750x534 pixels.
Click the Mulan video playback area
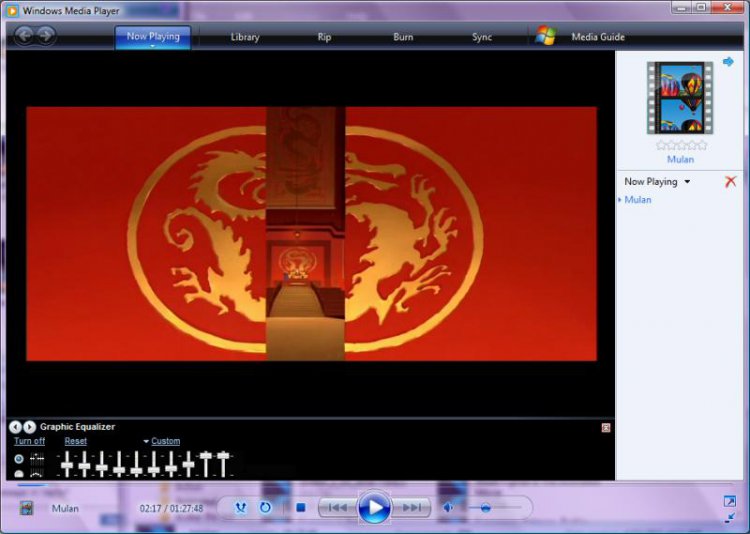[311, 234]
